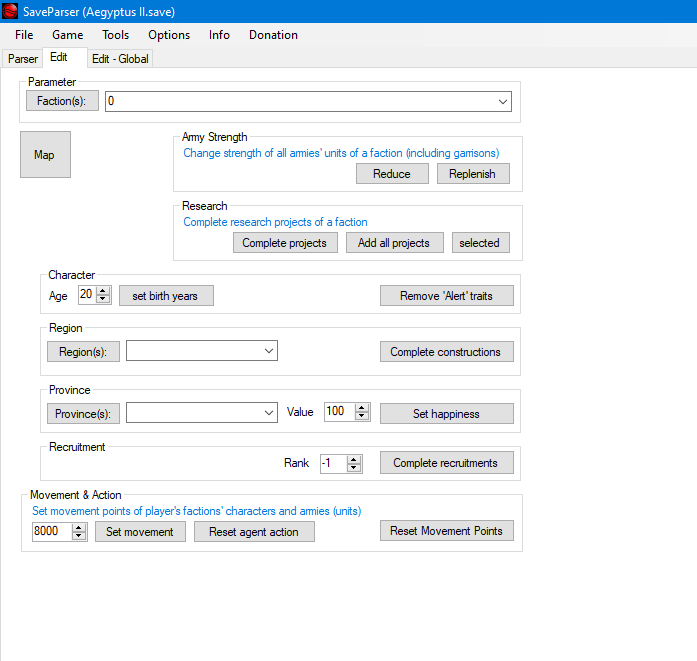
Task: Increase the Age spinner value
Action: click(102, 291)
